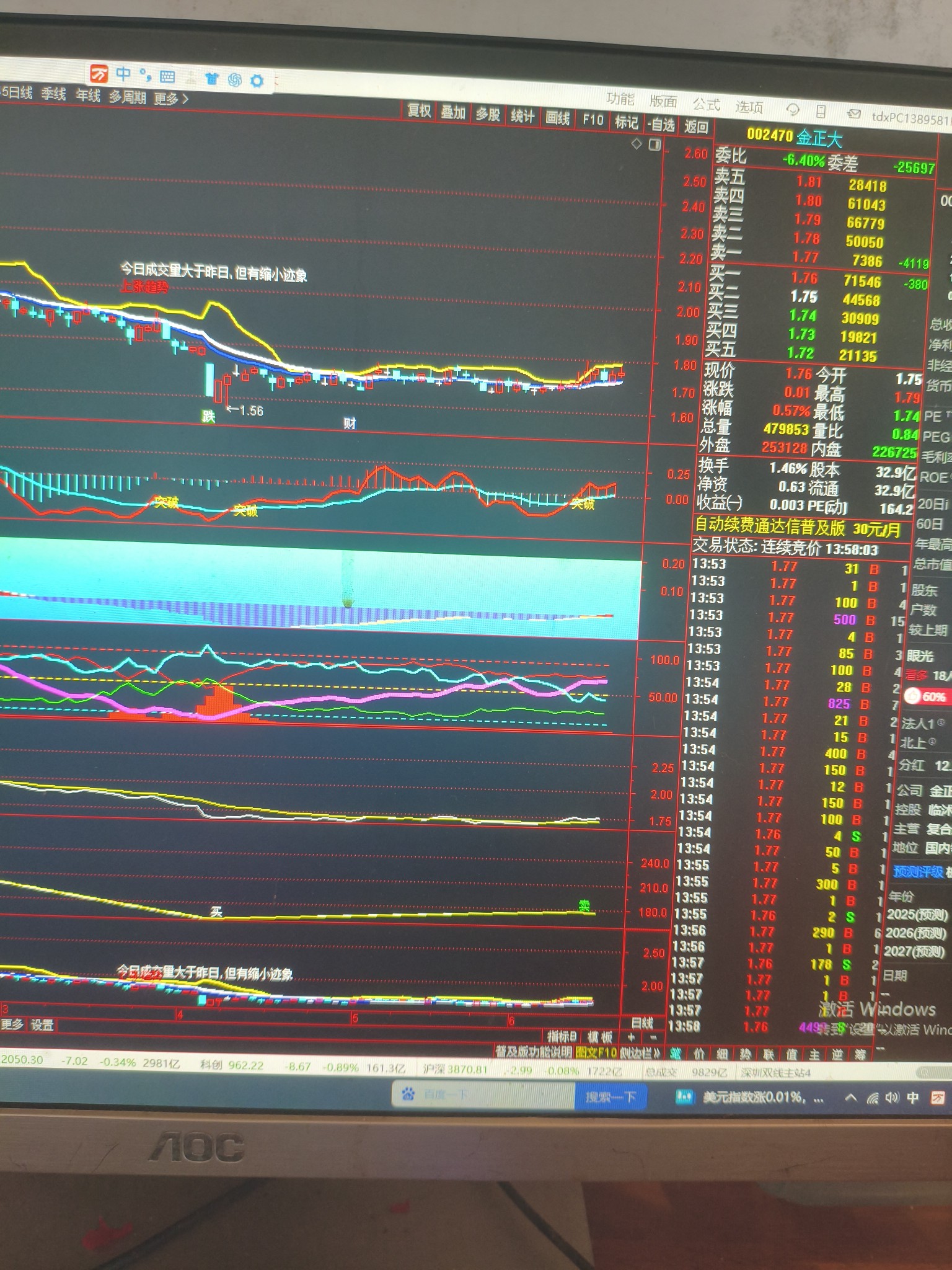Screen dimensions: 952x1270
Task: Click the 统计 statistics button
Action: coord(522,117)
